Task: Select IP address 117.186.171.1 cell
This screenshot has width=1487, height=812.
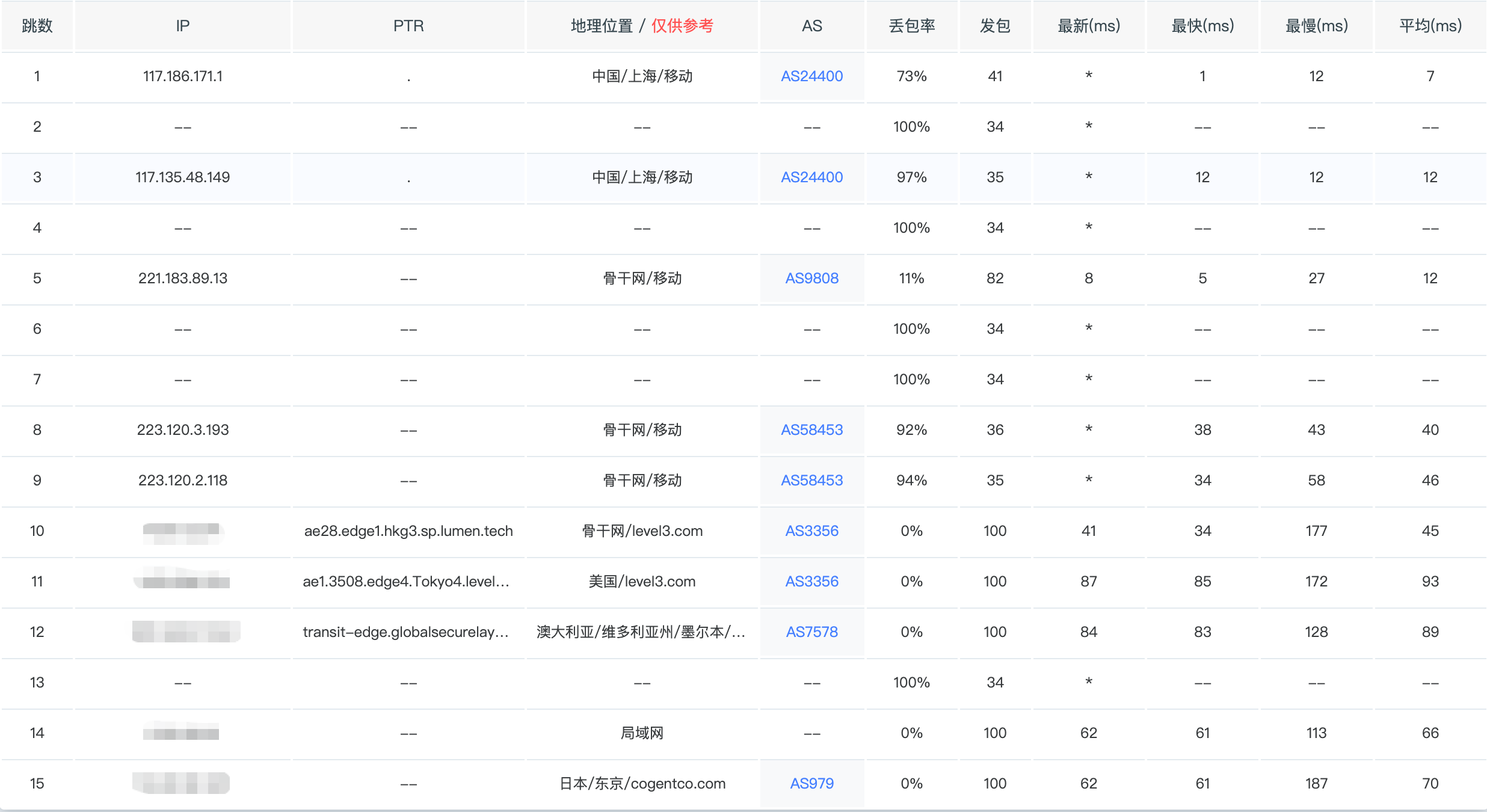Action: (182, 76)
